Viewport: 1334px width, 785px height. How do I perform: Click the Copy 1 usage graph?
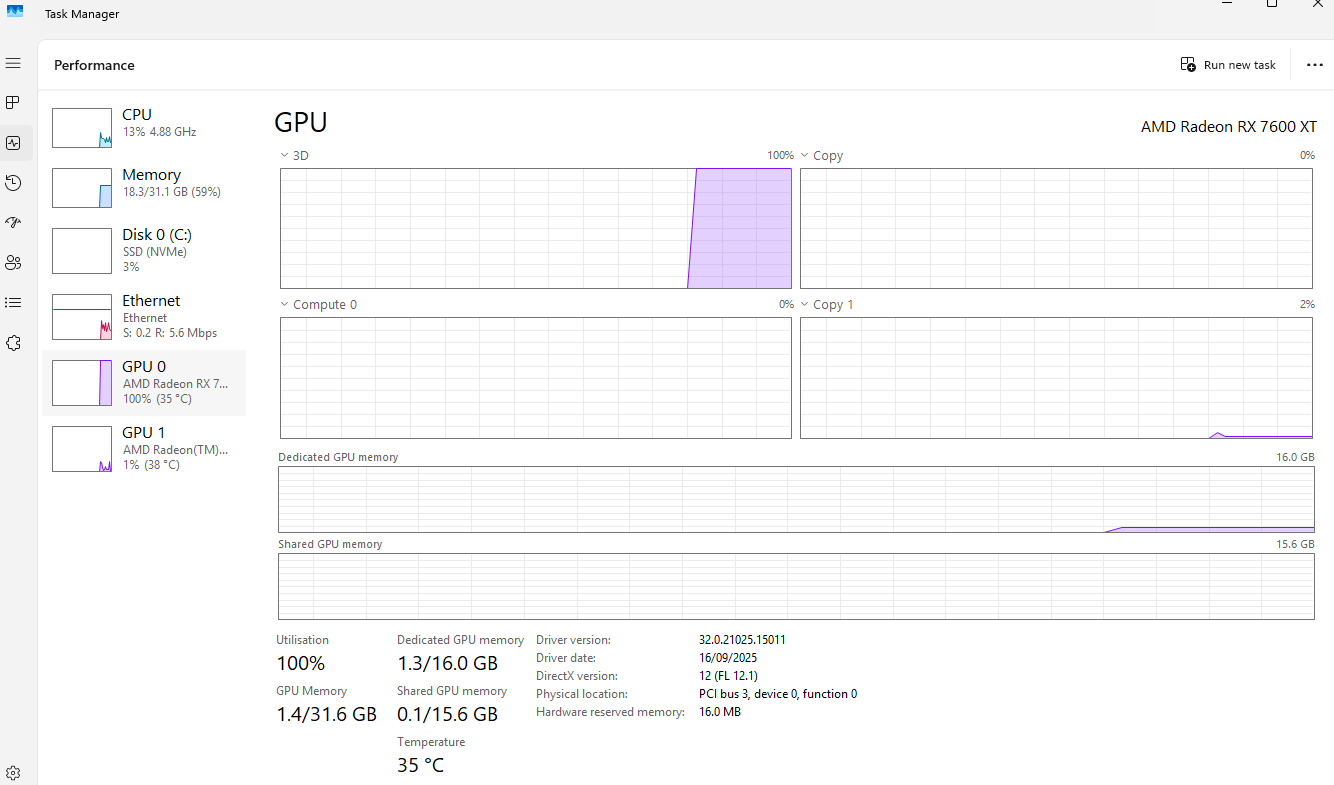pos(1056,378)
